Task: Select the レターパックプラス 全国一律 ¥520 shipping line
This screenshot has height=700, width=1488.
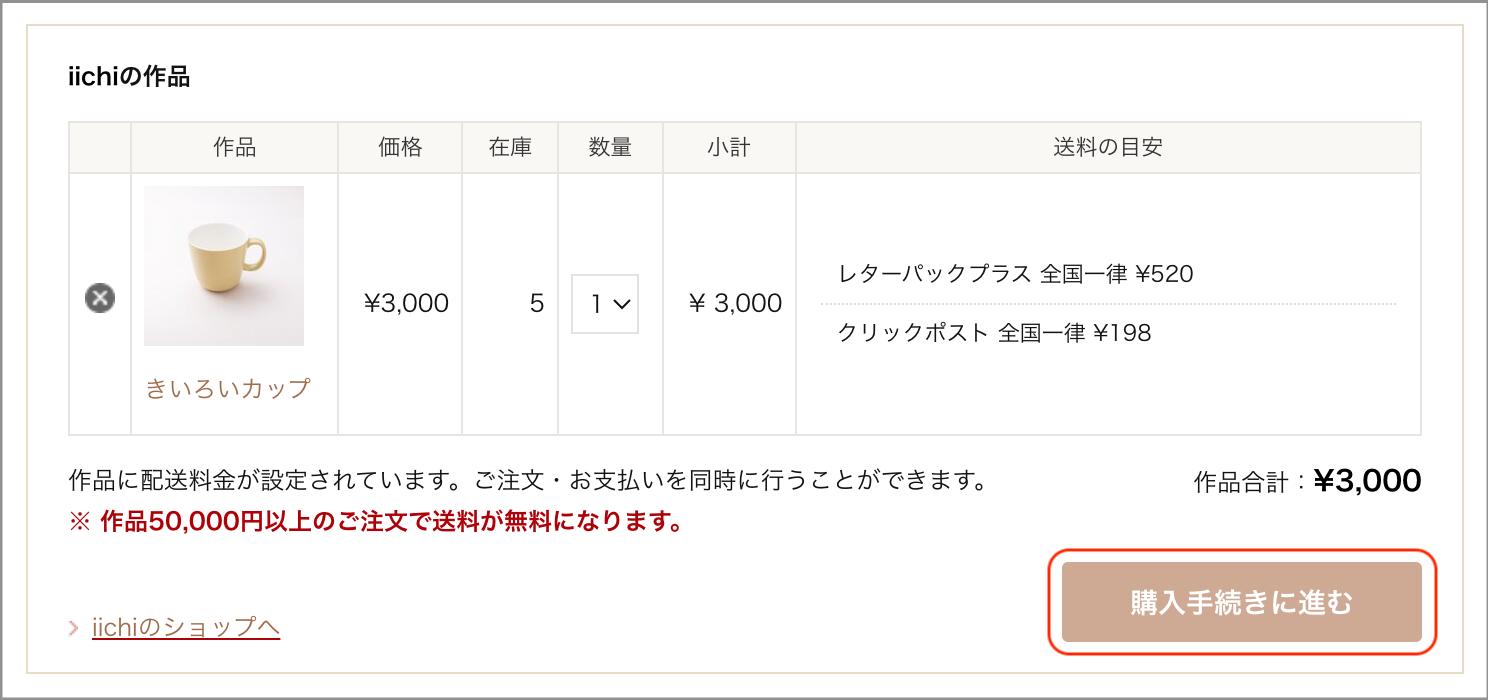Action: 1016,273
